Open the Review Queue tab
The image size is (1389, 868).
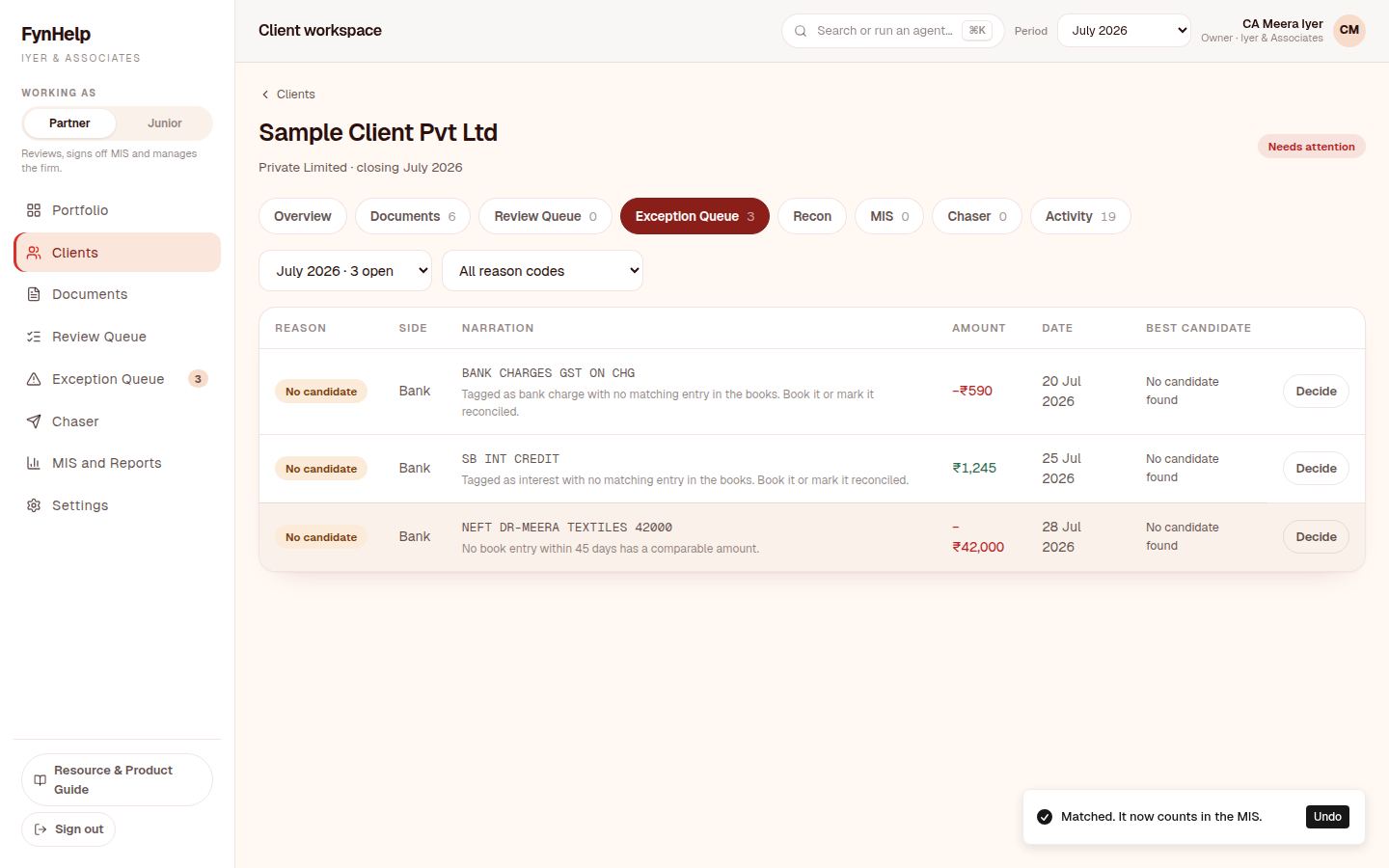point(545,216)
